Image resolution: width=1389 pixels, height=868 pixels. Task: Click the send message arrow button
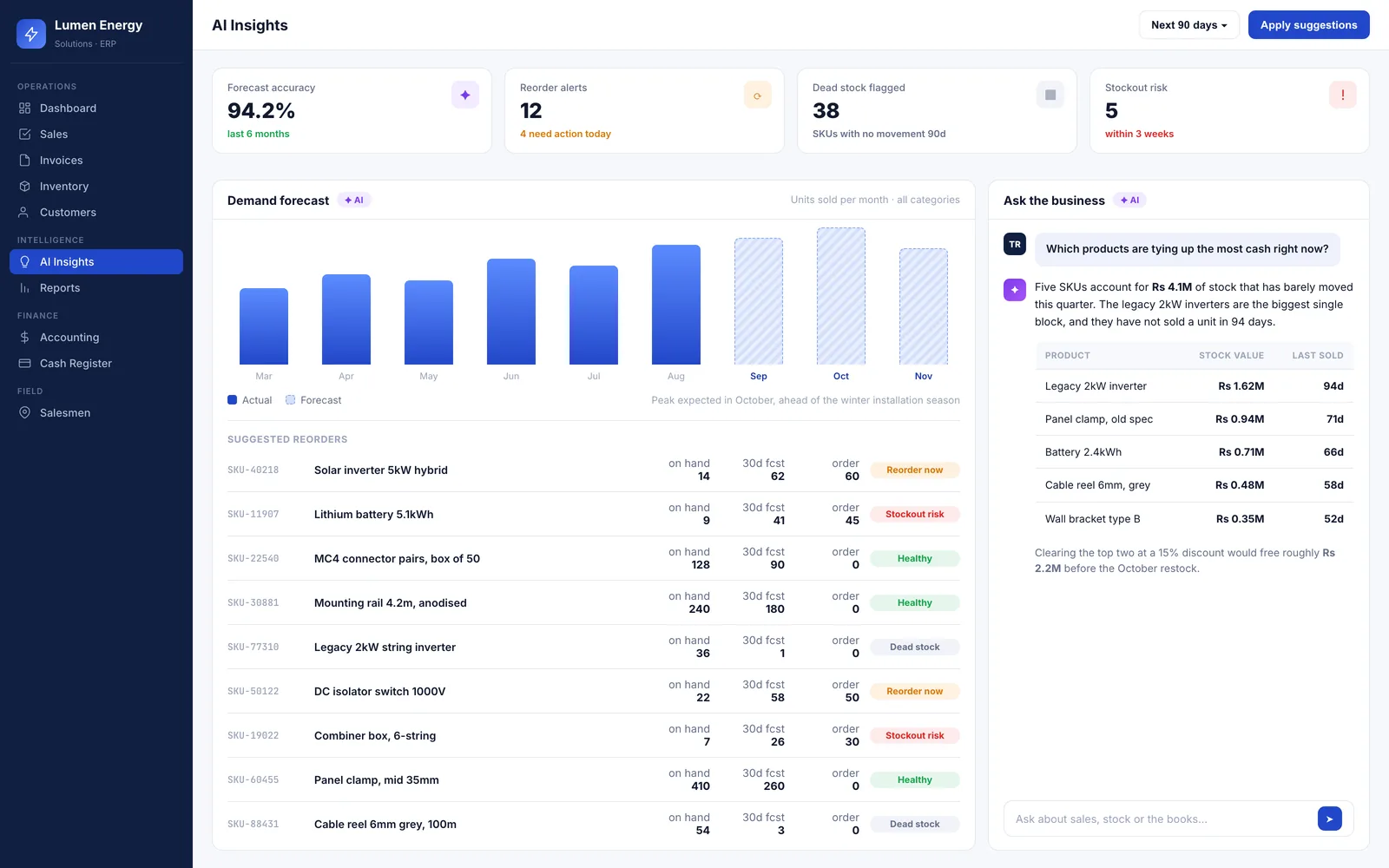(1330, 819)
